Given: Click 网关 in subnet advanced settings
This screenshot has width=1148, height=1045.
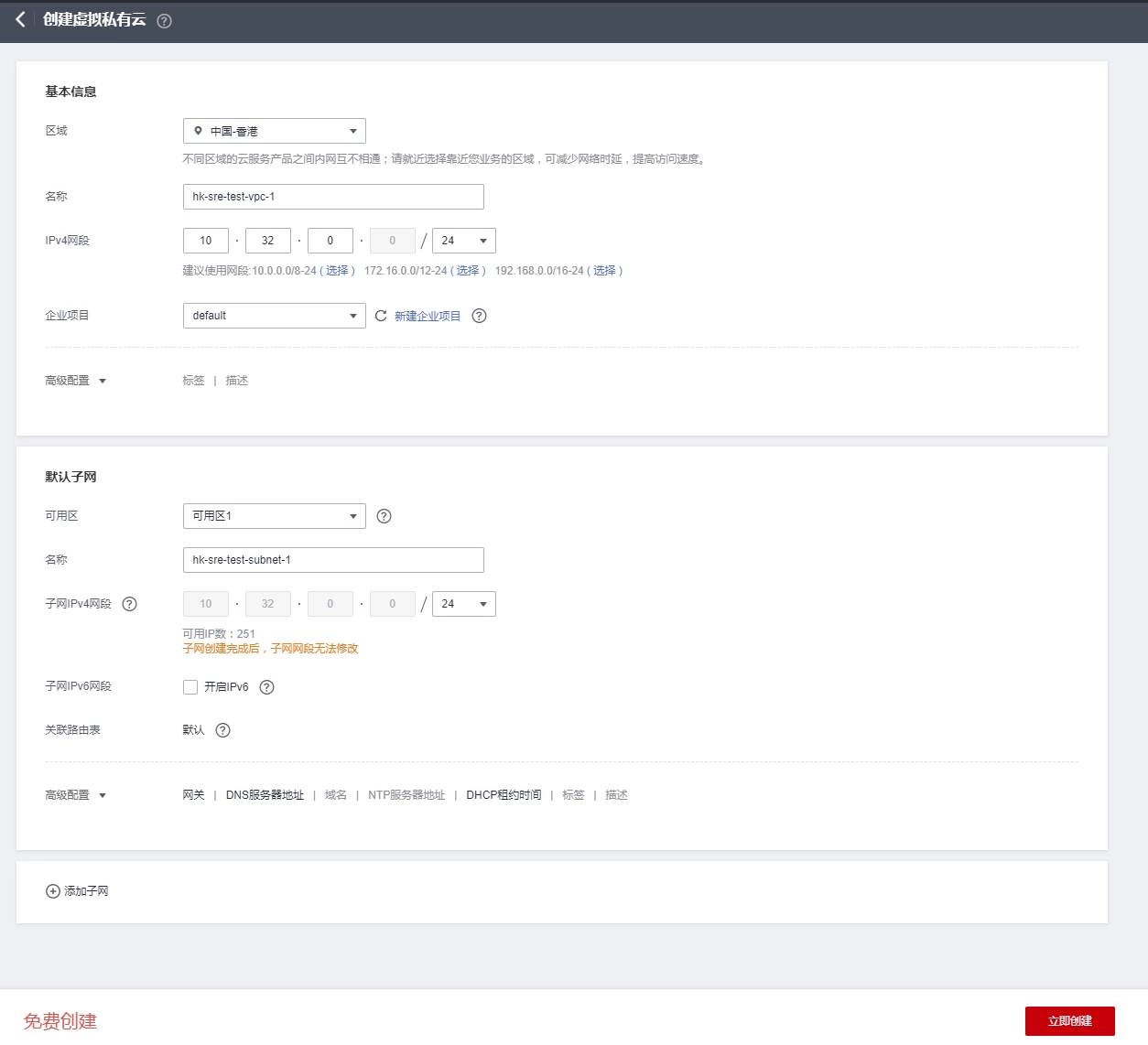Looking at the screenshot, I should 193,795.
